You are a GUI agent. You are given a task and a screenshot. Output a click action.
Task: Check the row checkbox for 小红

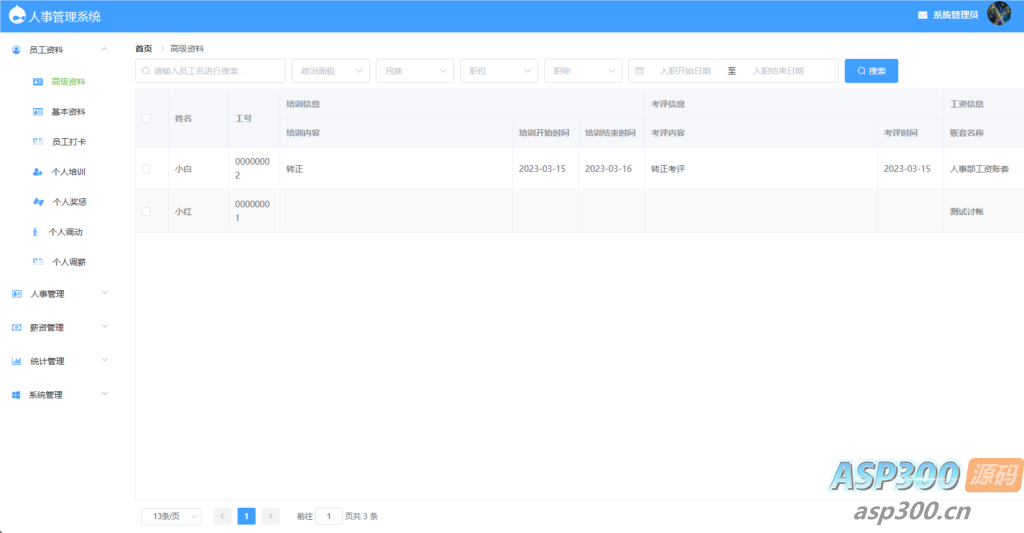tap(146, 211)
